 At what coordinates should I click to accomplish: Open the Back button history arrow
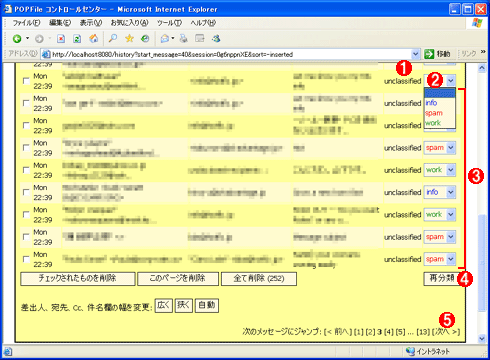[x=27, y=39]
